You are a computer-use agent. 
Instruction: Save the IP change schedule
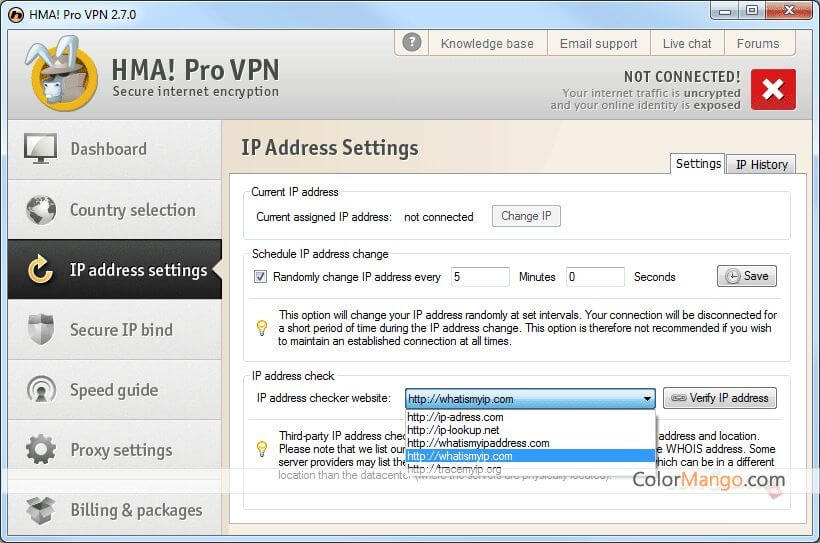click(x=747, y=276)
